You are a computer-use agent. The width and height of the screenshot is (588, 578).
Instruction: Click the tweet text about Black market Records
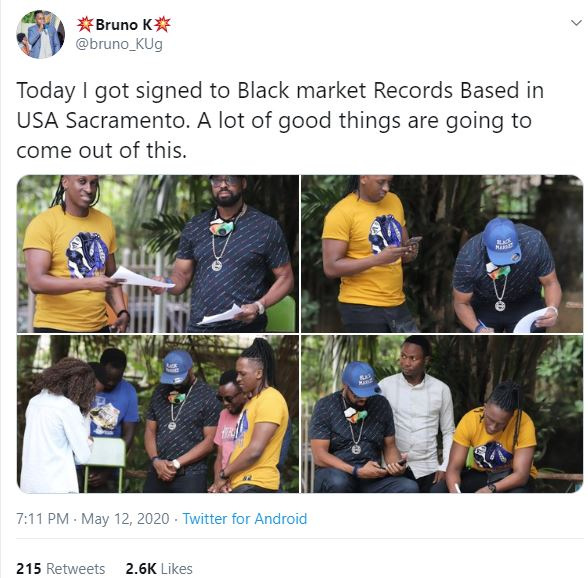[x=280, y=120]
